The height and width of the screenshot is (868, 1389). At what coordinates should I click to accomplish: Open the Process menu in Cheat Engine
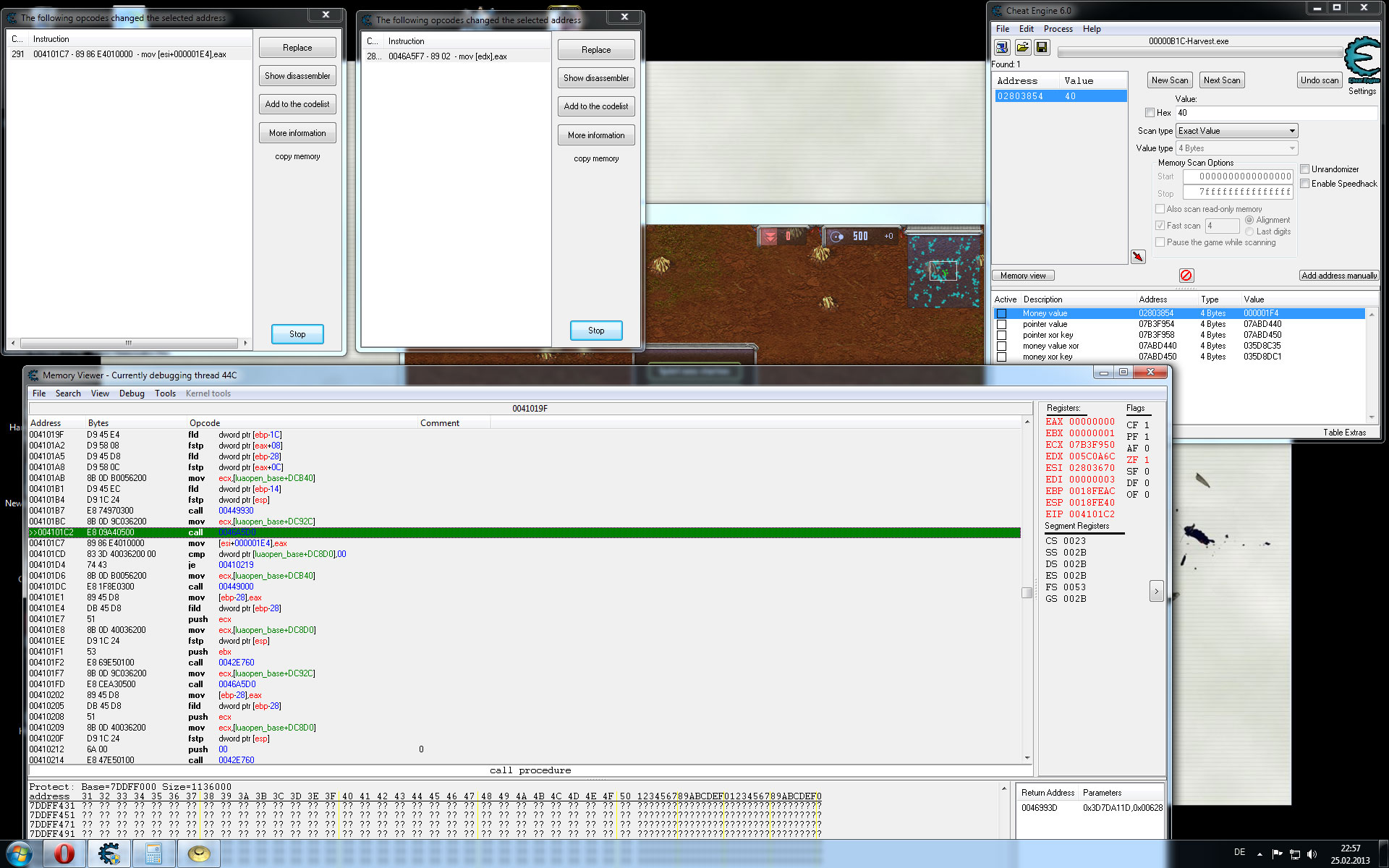click(1058, 29)
